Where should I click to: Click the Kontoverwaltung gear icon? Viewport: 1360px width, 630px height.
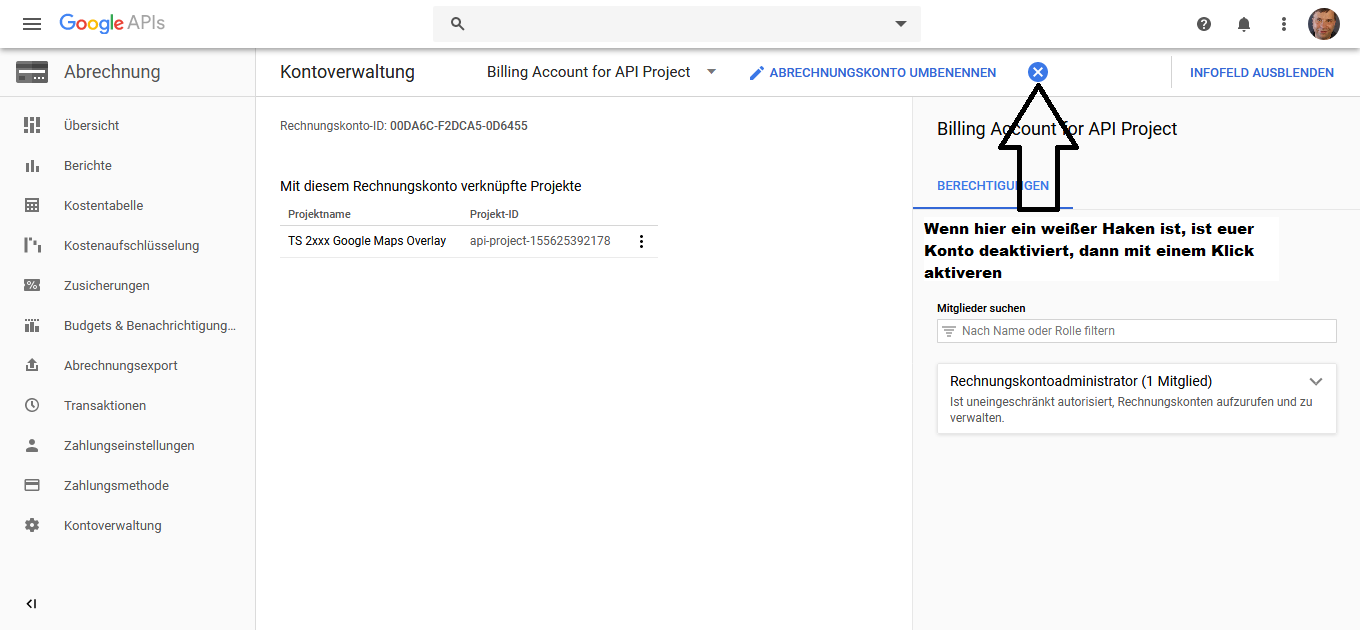pos(32,525)
